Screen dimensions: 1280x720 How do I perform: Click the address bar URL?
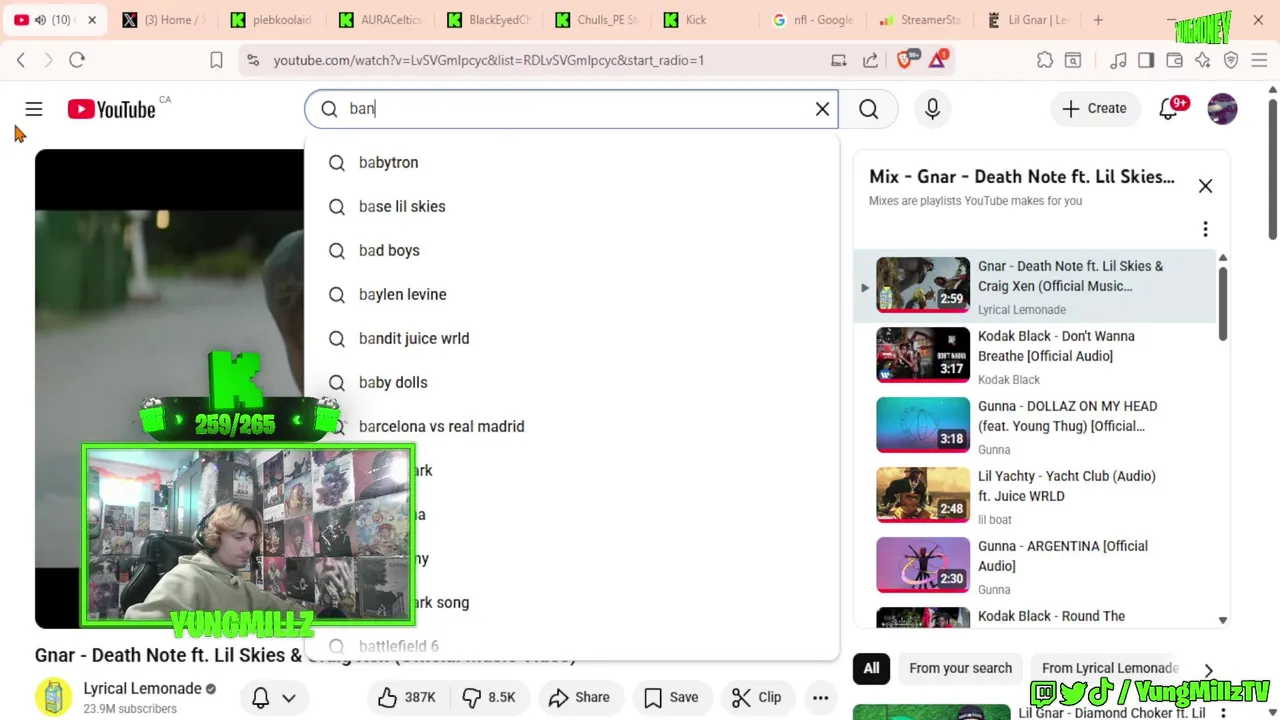coord(489,60)
